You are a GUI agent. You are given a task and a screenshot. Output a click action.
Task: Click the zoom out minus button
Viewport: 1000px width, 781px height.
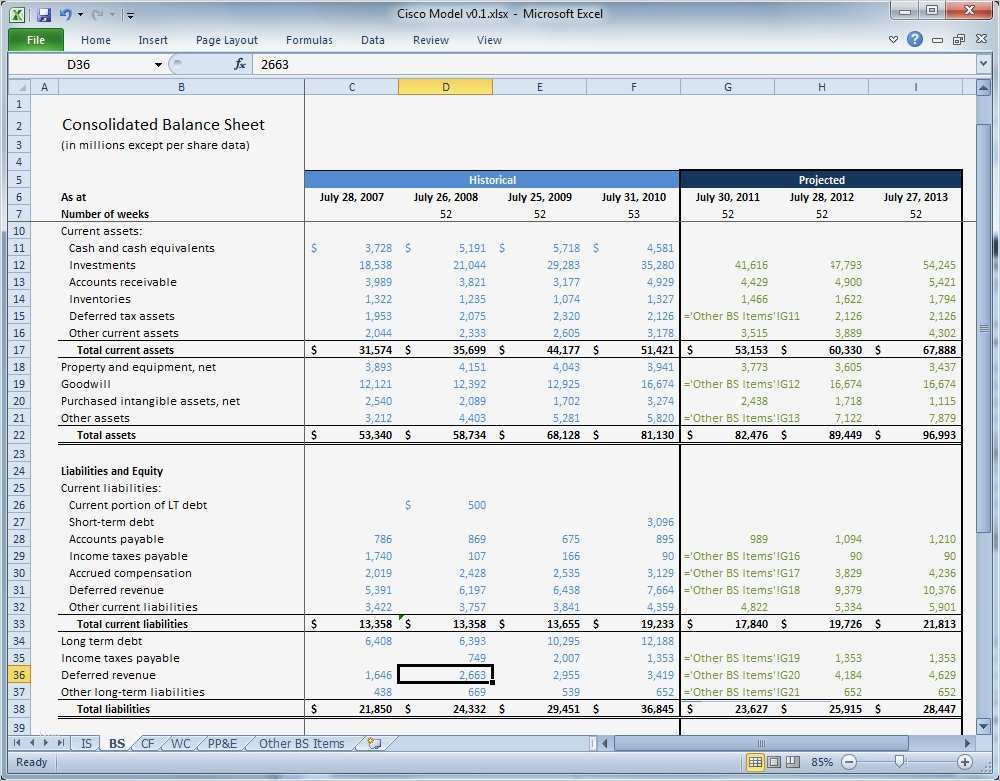pyautogui.click(x=849, y=762)
